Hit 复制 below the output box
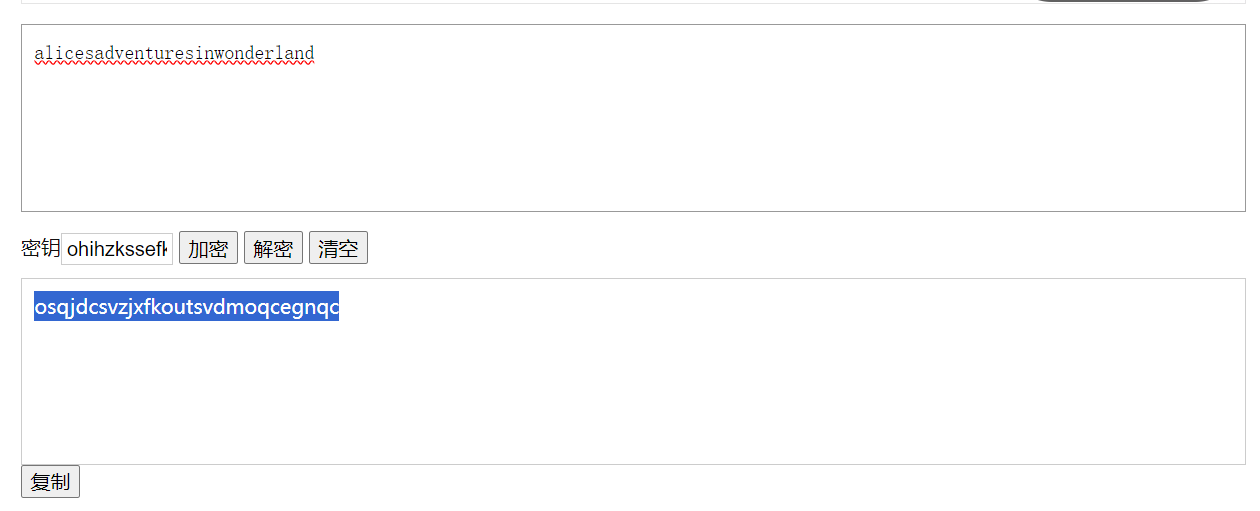The height and width of the screenshot is (511, 1260). [50, 482]
